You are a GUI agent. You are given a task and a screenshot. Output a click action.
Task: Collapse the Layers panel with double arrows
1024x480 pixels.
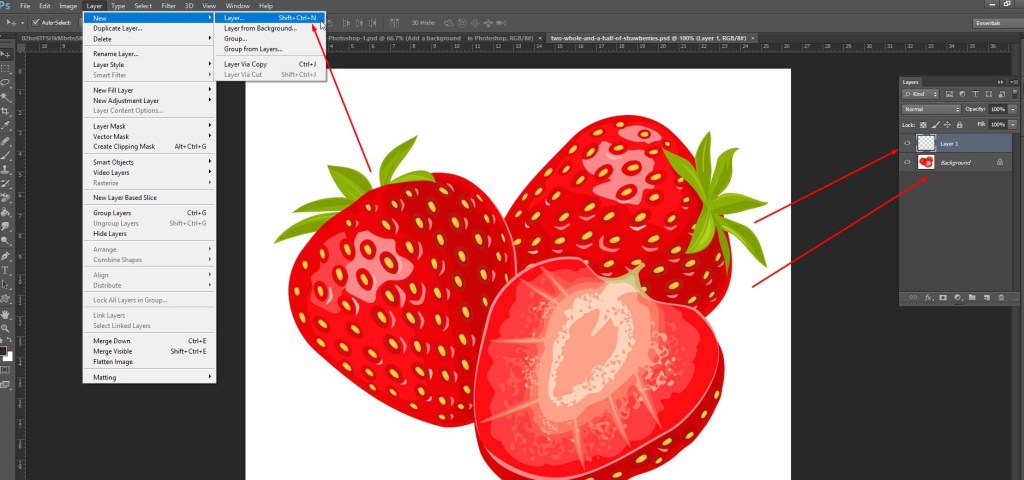1000,82
